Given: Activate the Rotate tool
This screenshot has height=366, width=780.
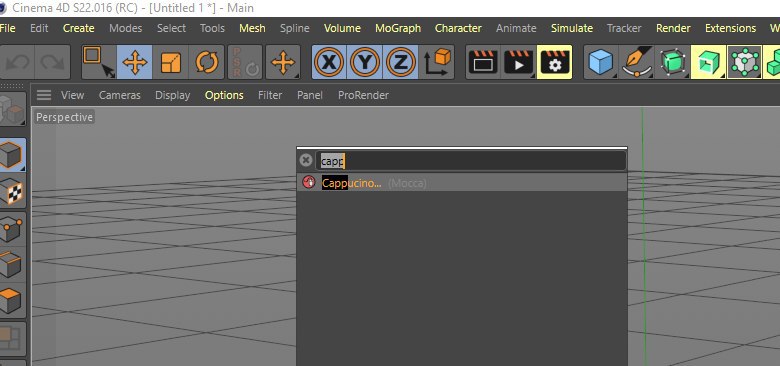Looking at the screenshot, I should click(206, 63).
